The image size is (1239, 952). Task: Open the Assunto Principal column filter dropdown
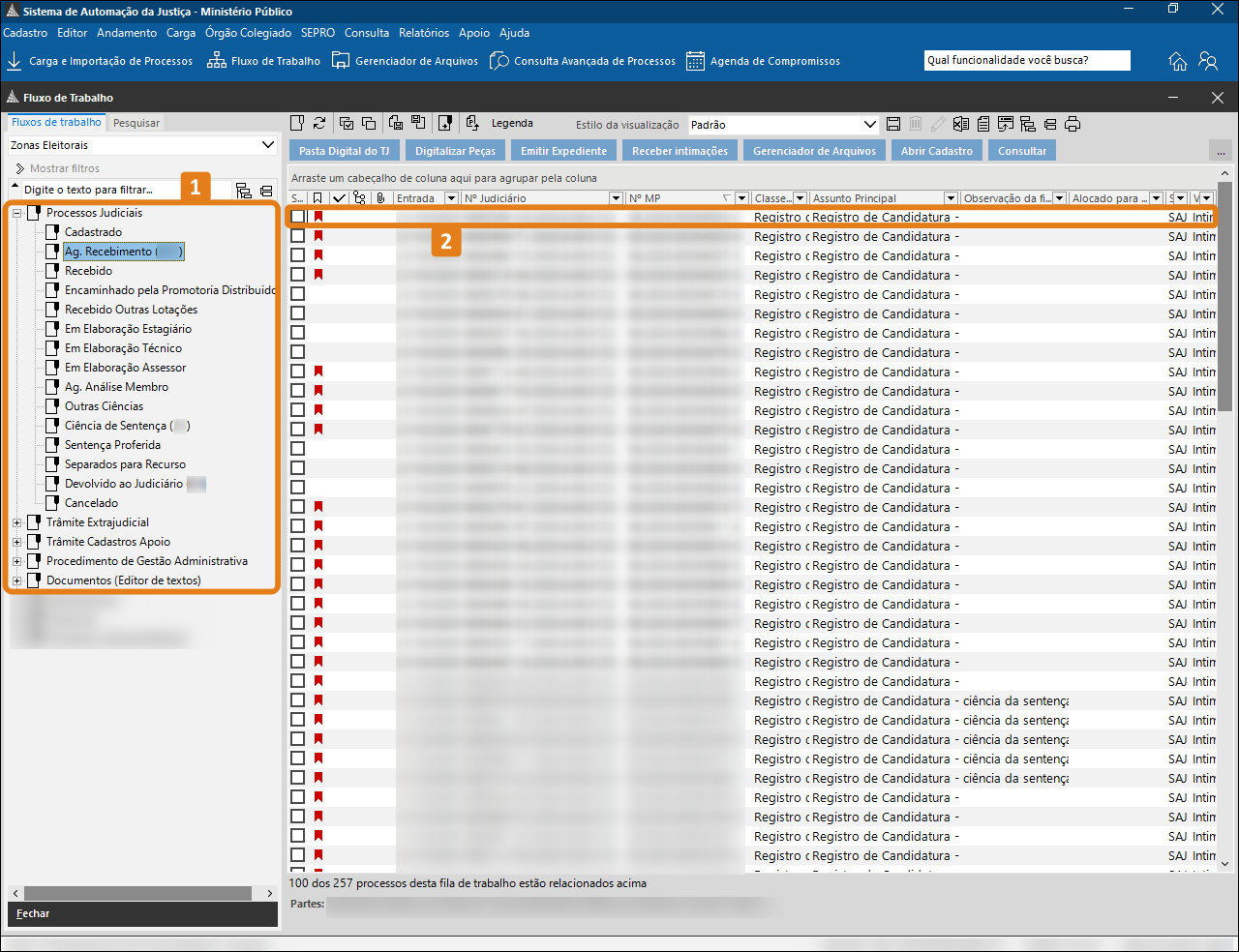[951, 198]
